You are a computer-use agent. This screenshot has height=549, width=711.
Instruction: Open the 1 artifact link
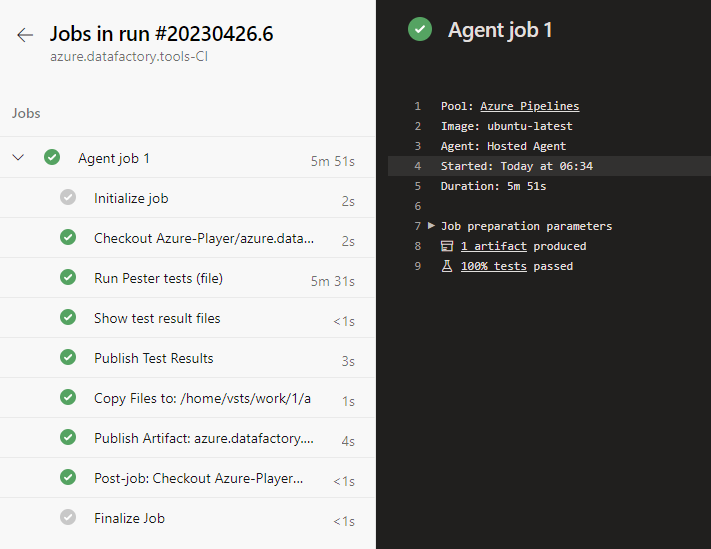click(494, 246)
